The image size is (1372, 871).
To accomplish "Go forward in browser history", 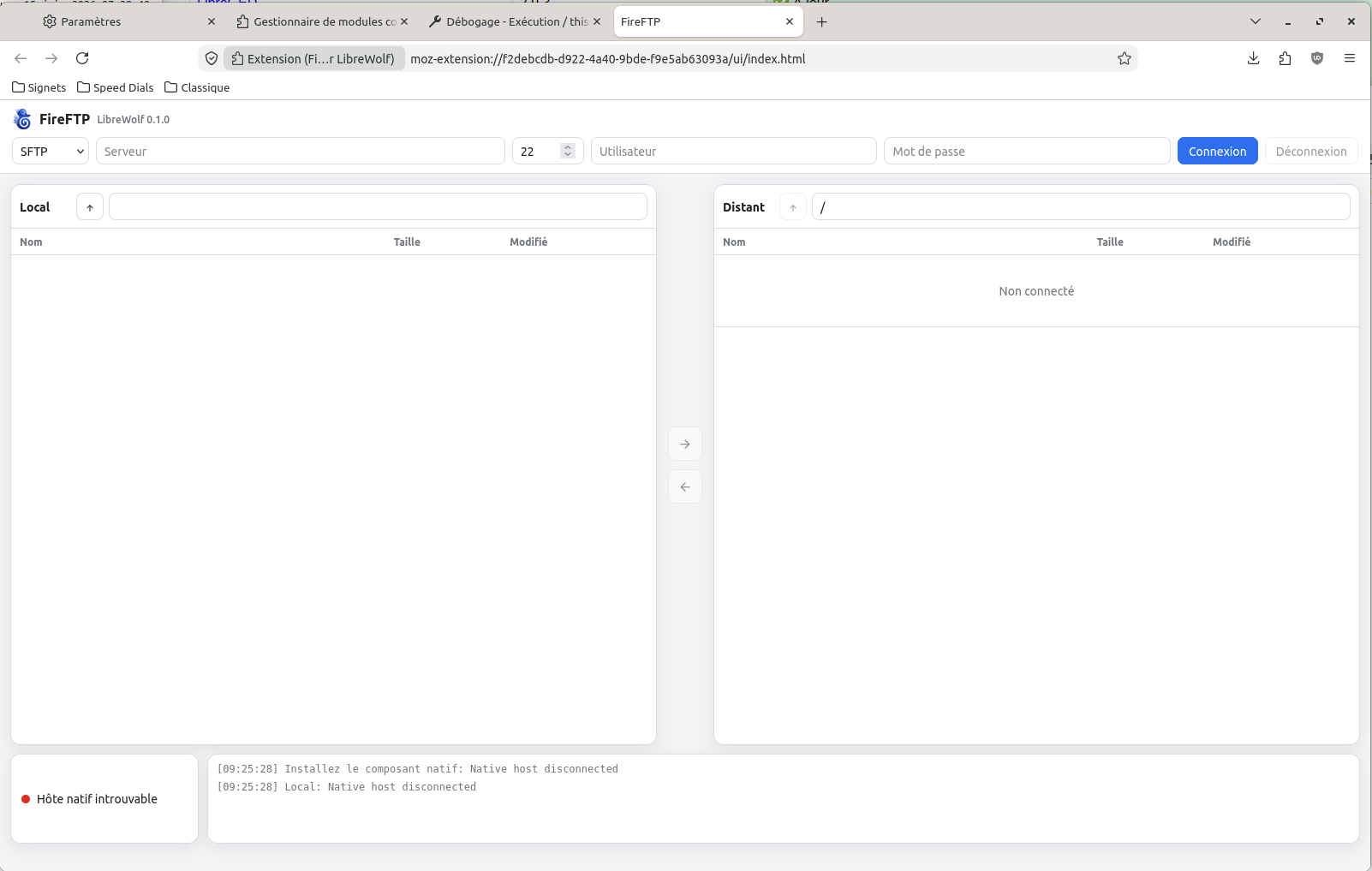I will click(x=51, y=58).
